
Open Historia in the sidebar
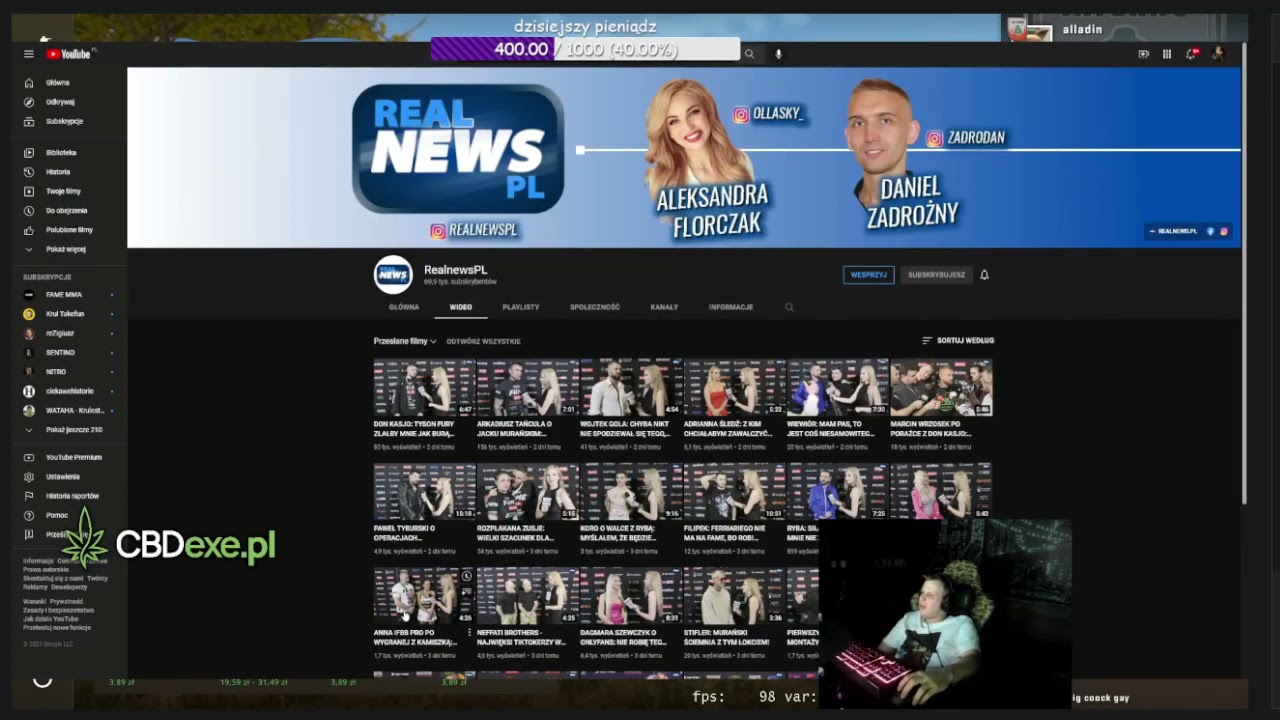(x=58, y=172)
